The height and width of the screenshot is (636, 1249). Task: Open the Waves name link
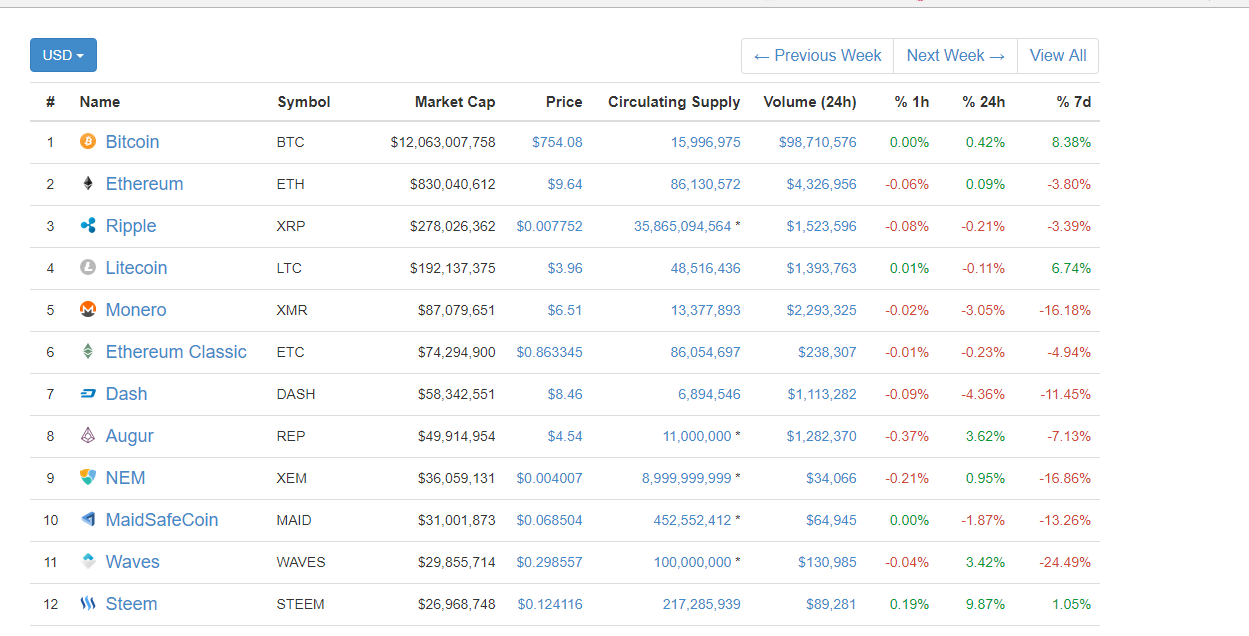(x=133, y=562)
